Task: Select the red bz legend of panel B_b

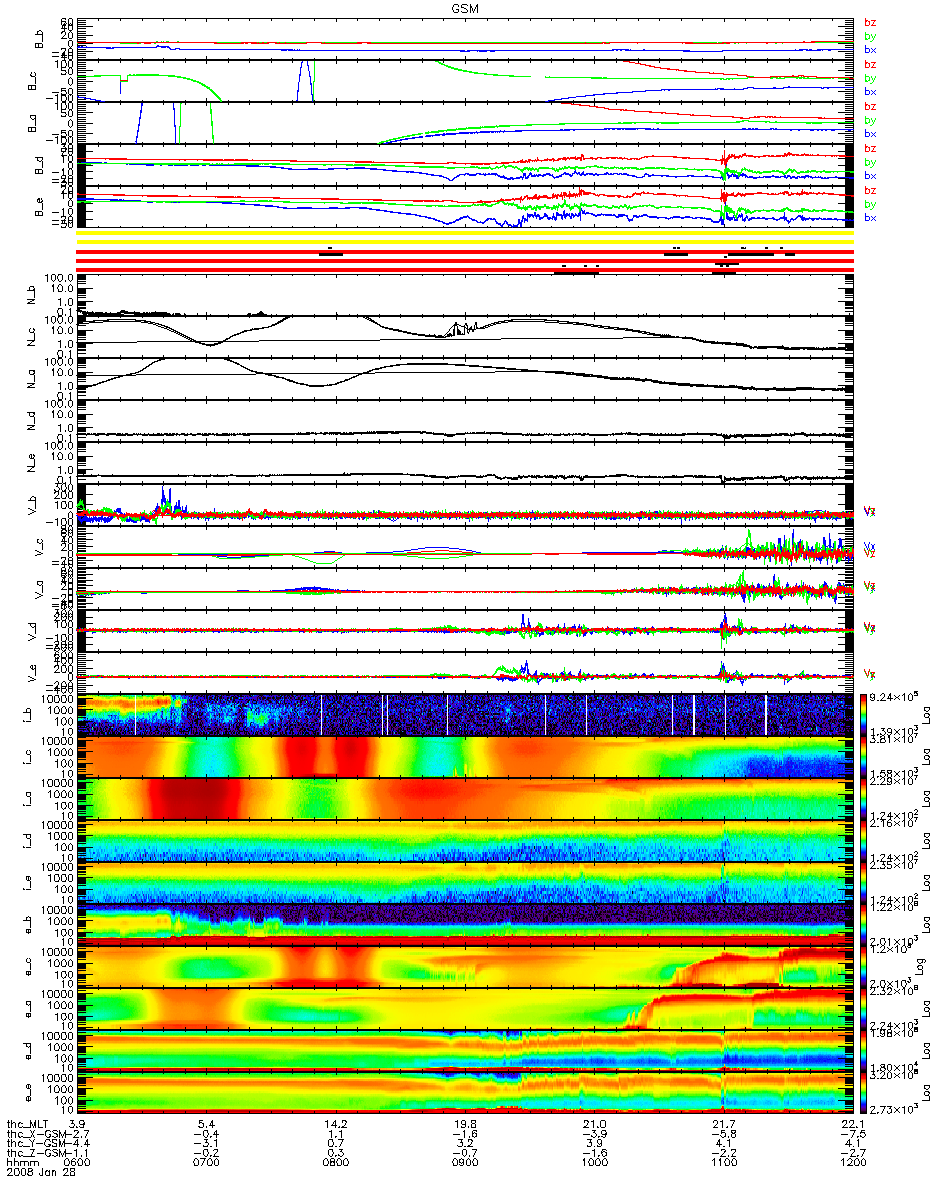Action: 870,22
